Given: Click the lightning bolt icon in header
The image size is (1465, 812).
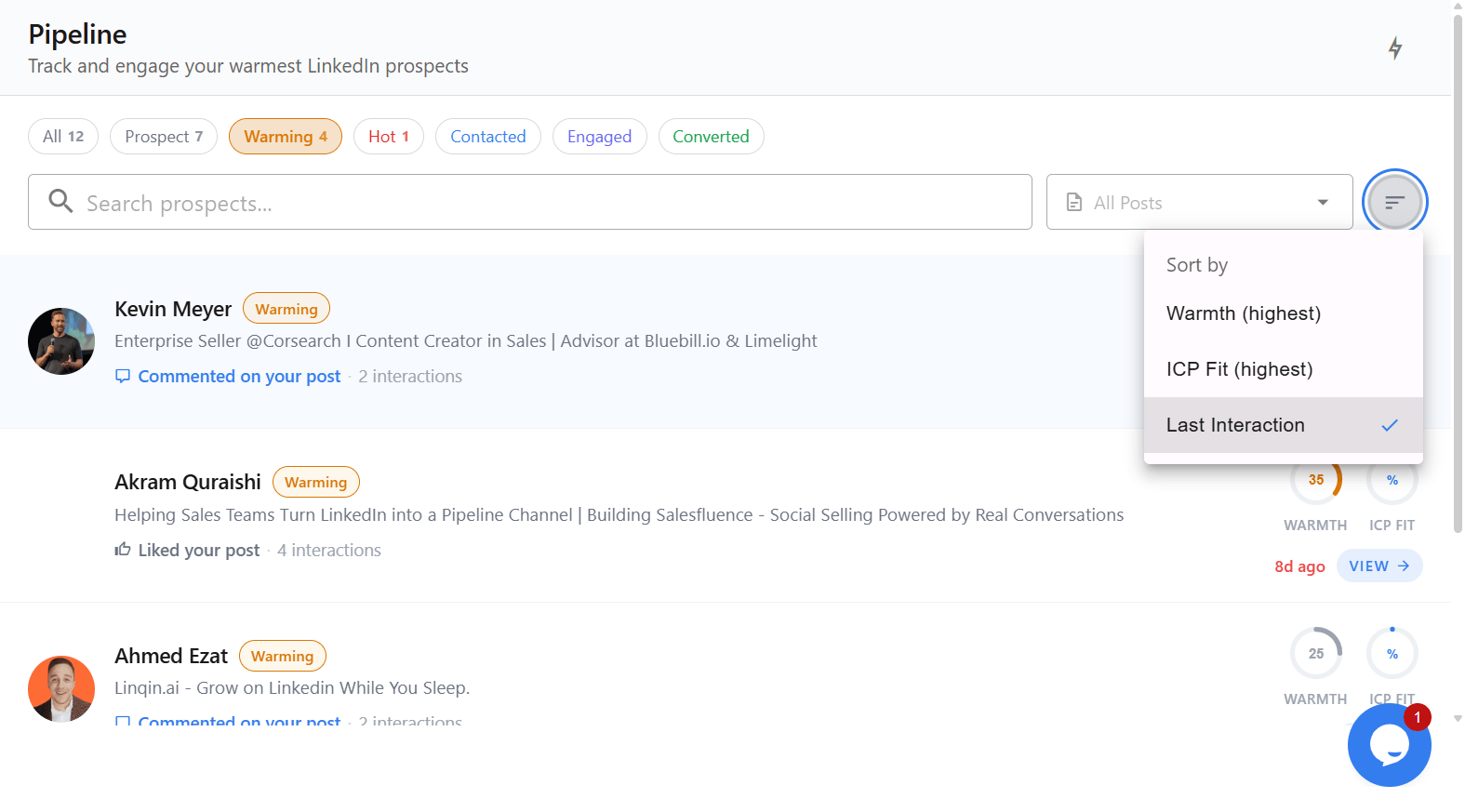Looking at the screenshot, I should [1394, 48].
